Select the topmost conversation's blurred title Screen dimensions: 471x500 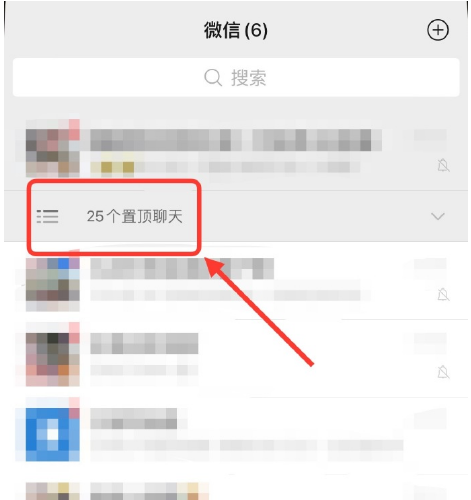(236, 140)
